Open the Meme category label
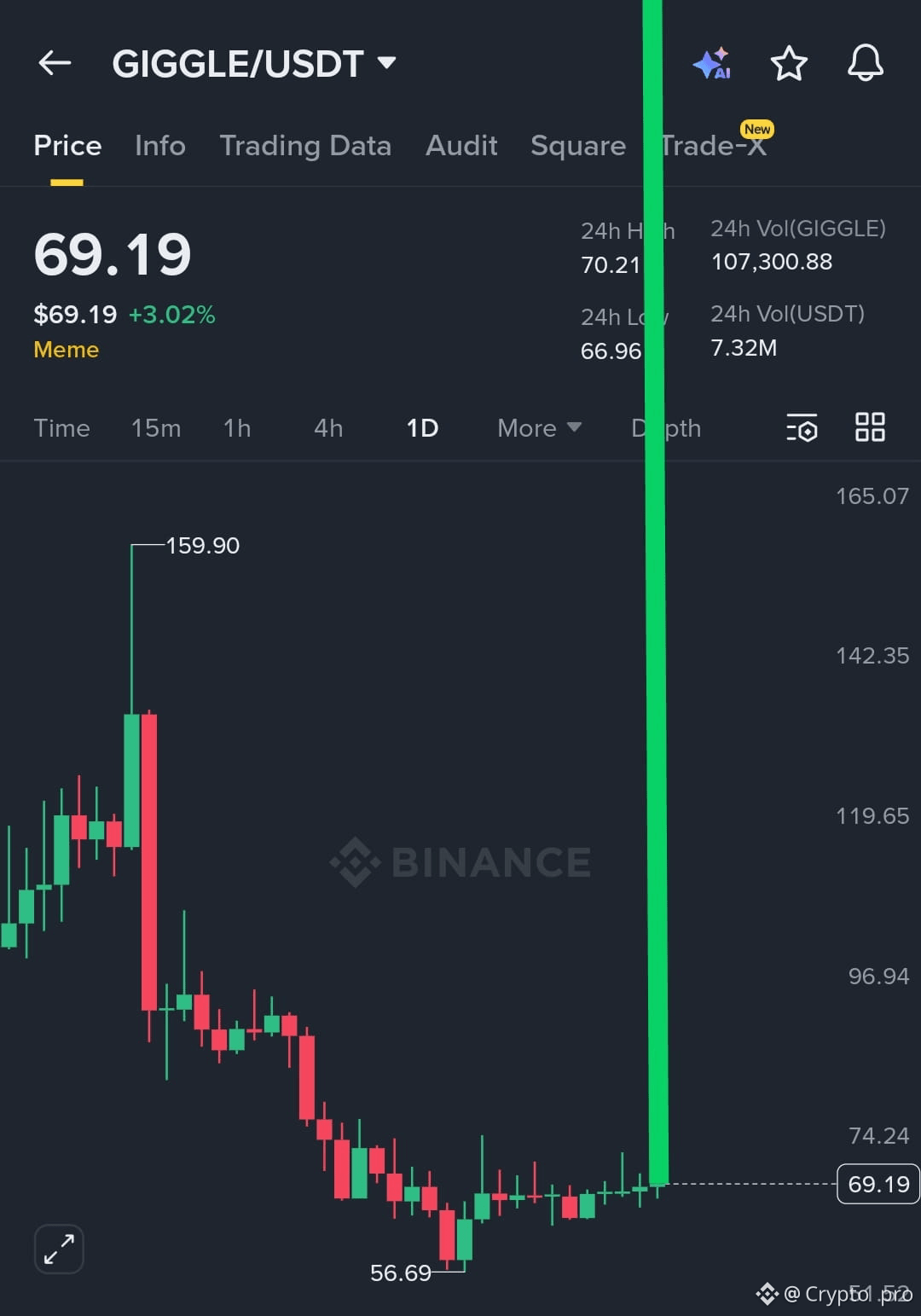921x1316 pixels. tap(67, 349)
